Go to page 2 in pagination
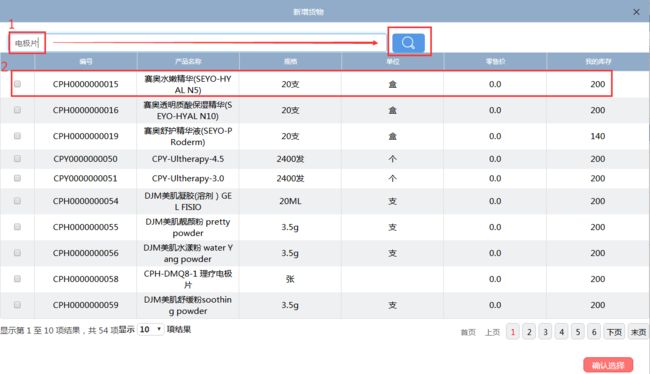 click(529, 332)
